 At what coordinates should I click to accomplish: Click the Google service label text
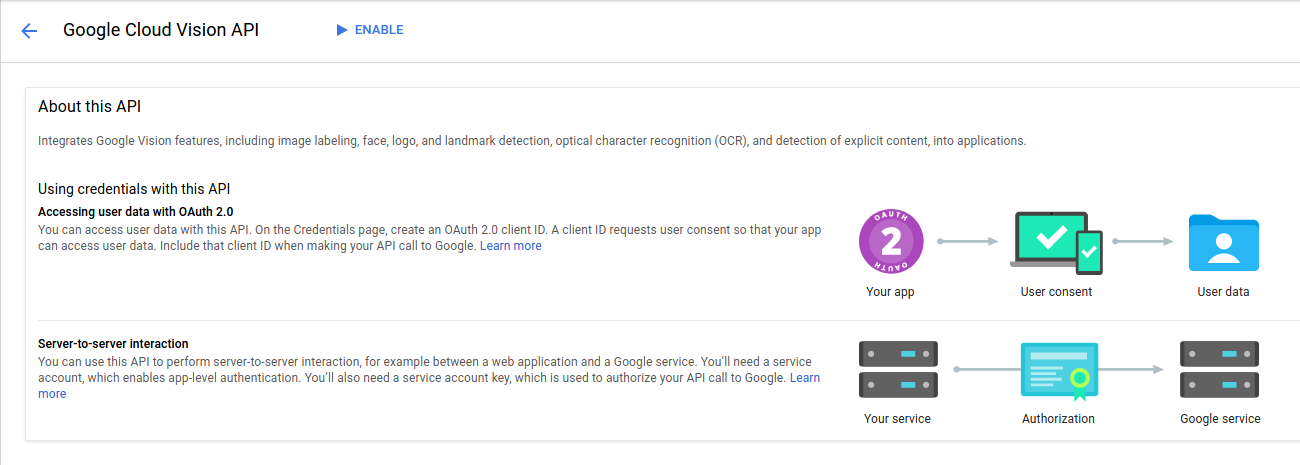(x=1220, y=419)
